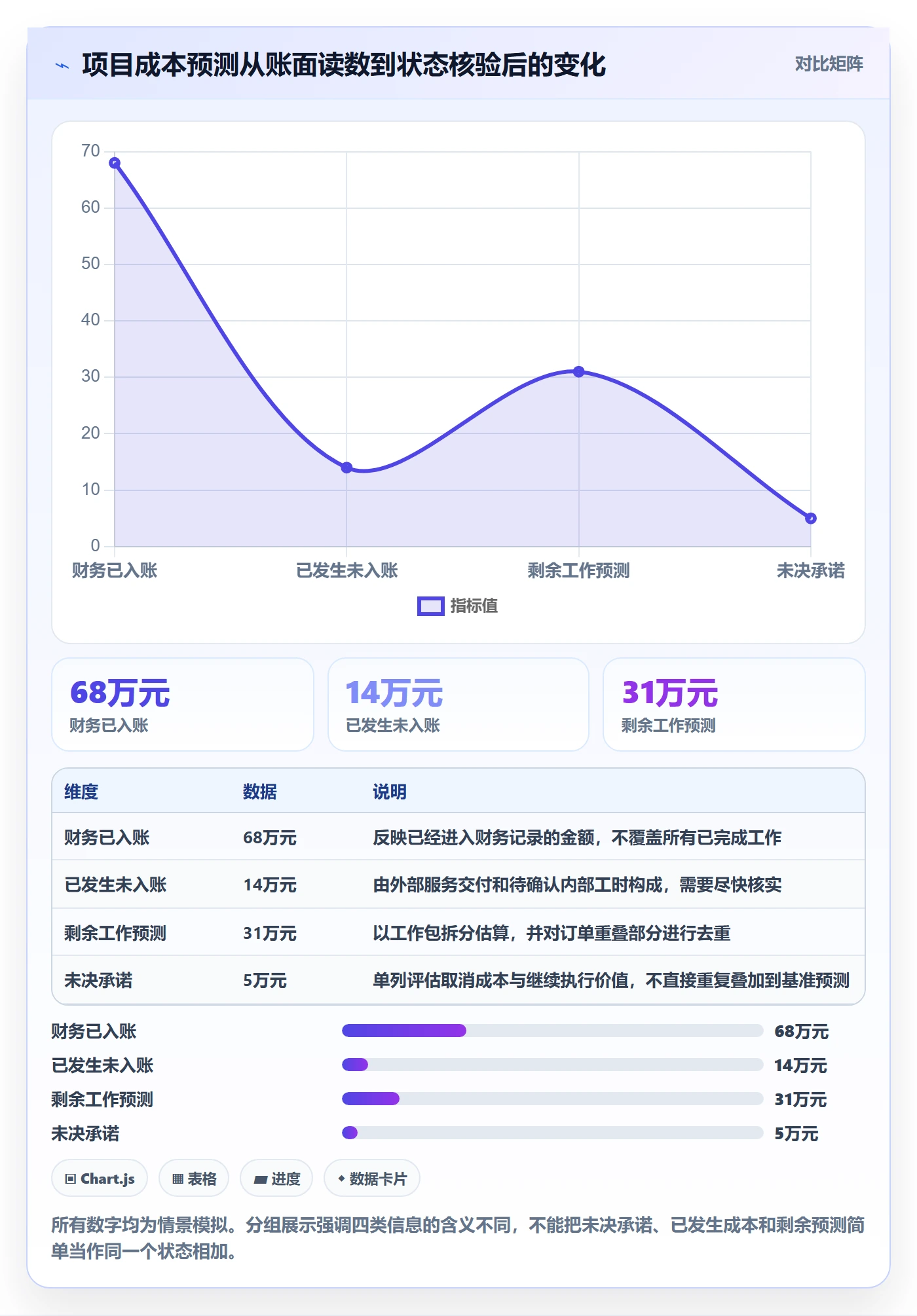Select table cell 未决承诺 in 维度 column
This screenshot has width=917, height=1316.
click(x=98, y=981)
